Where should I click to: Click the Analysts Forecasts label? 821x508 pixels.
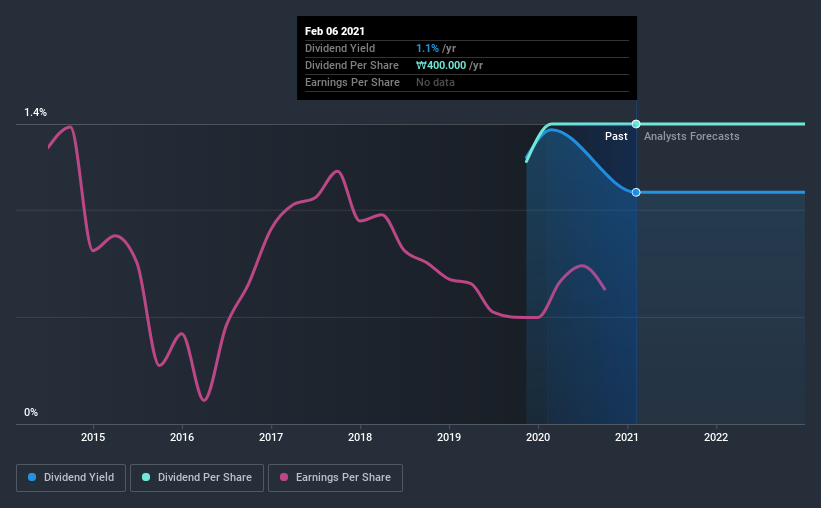coord(692,136)
